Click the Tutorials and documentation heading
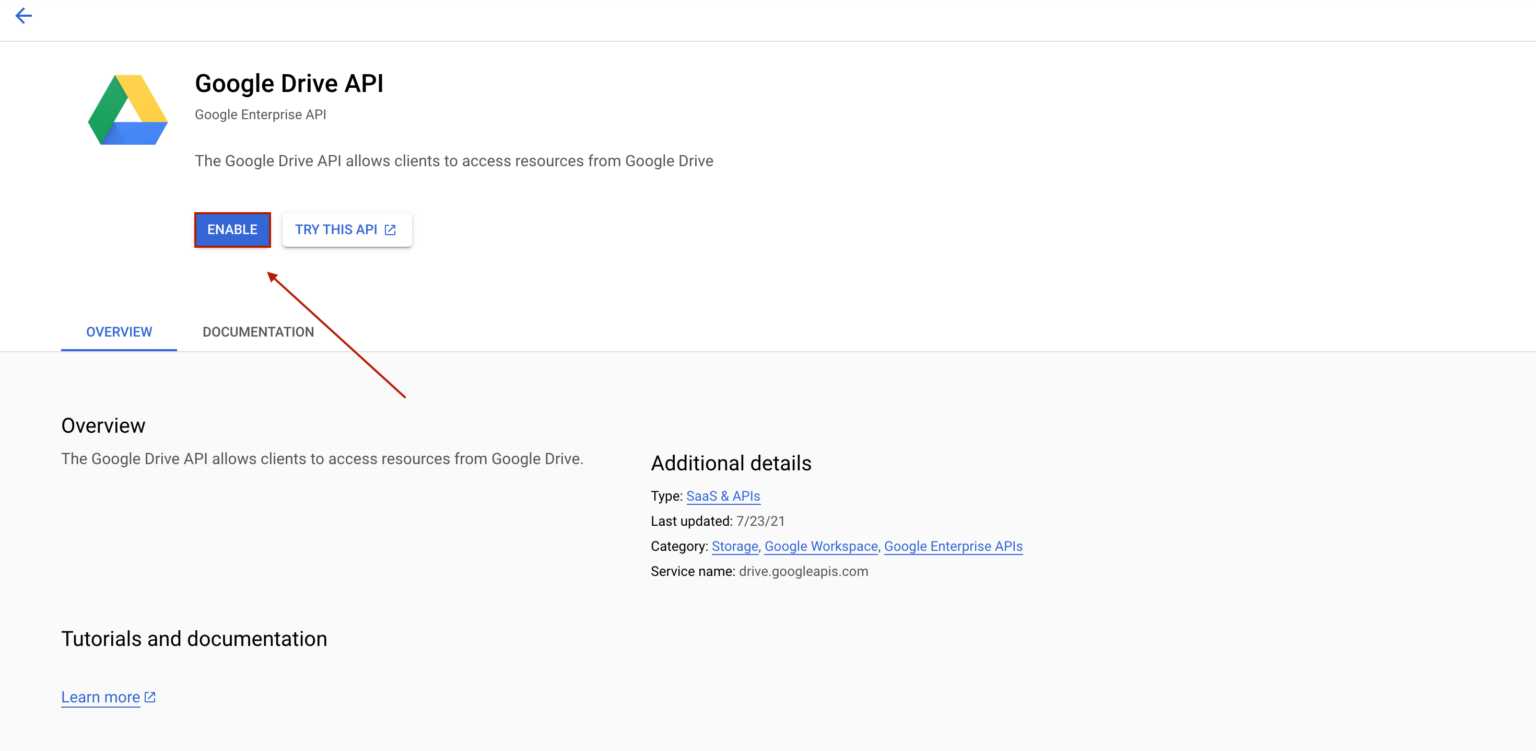This screenshot has width=1536, height=751. coord(194,639)
